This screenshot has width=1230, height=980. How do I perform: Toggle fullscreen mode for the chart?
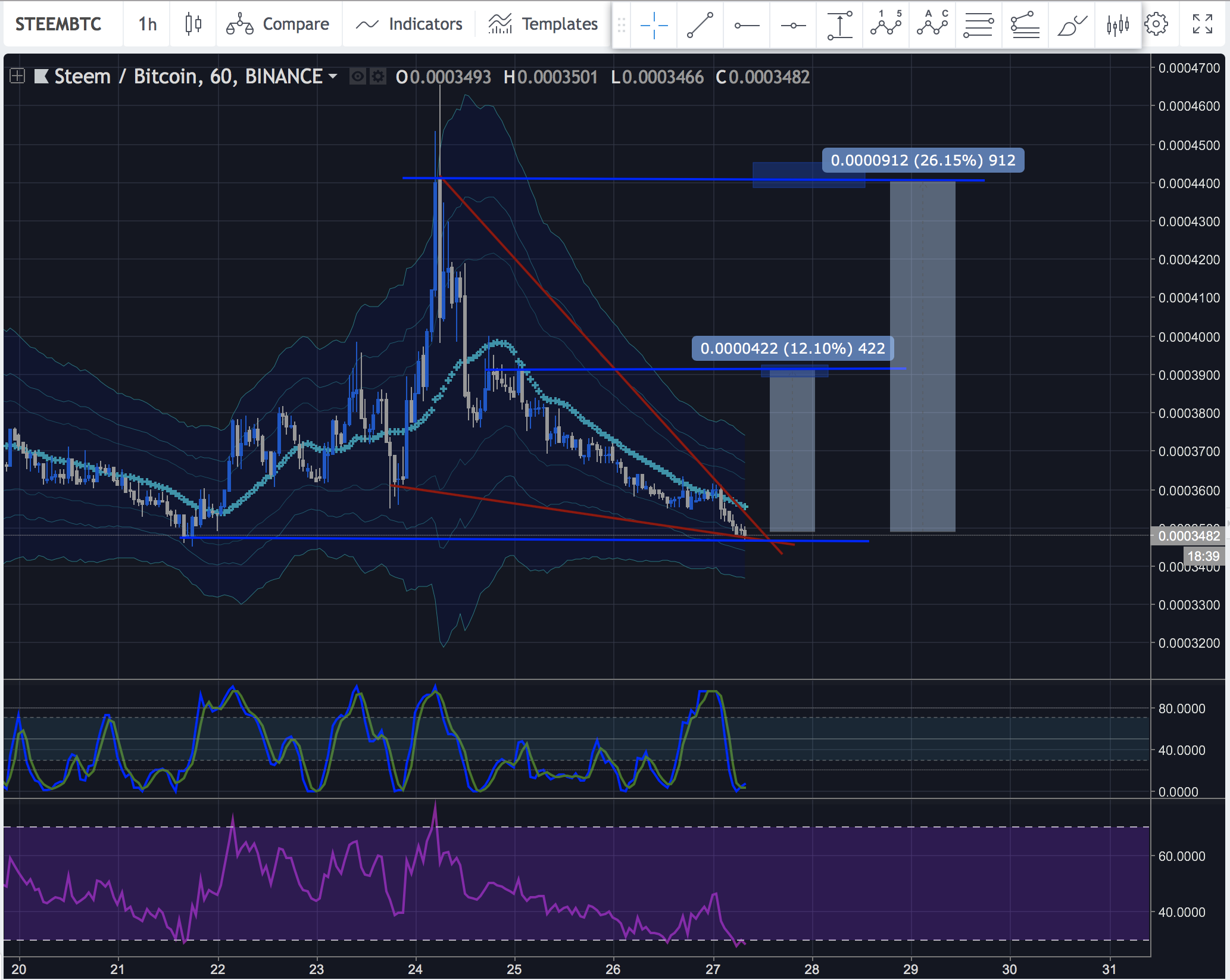[1203, 24]
